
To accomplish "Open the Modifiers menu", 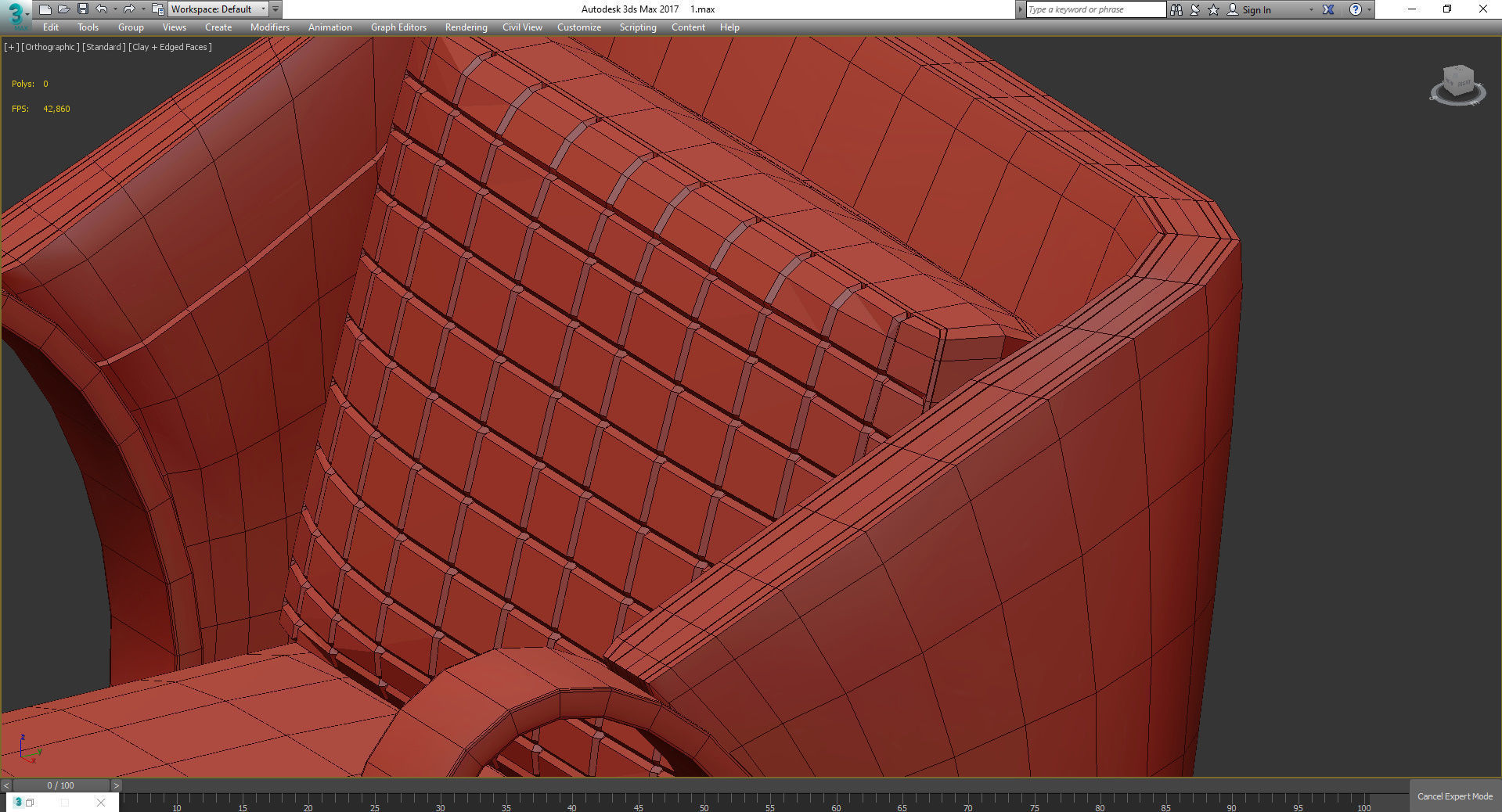I will pos(270,27).
